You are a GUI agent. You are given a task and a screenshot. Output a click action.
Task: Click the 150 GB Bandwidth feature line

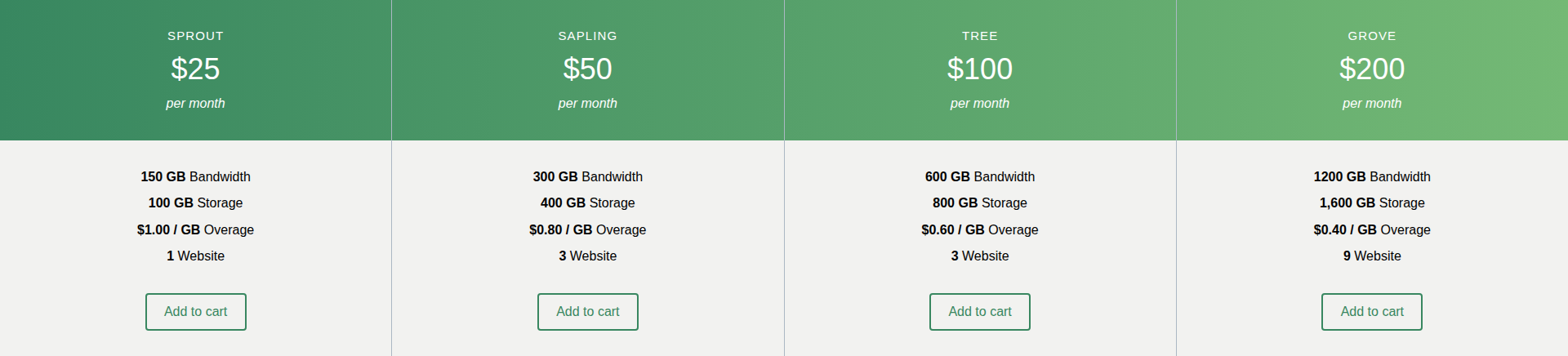coord(195,176)
